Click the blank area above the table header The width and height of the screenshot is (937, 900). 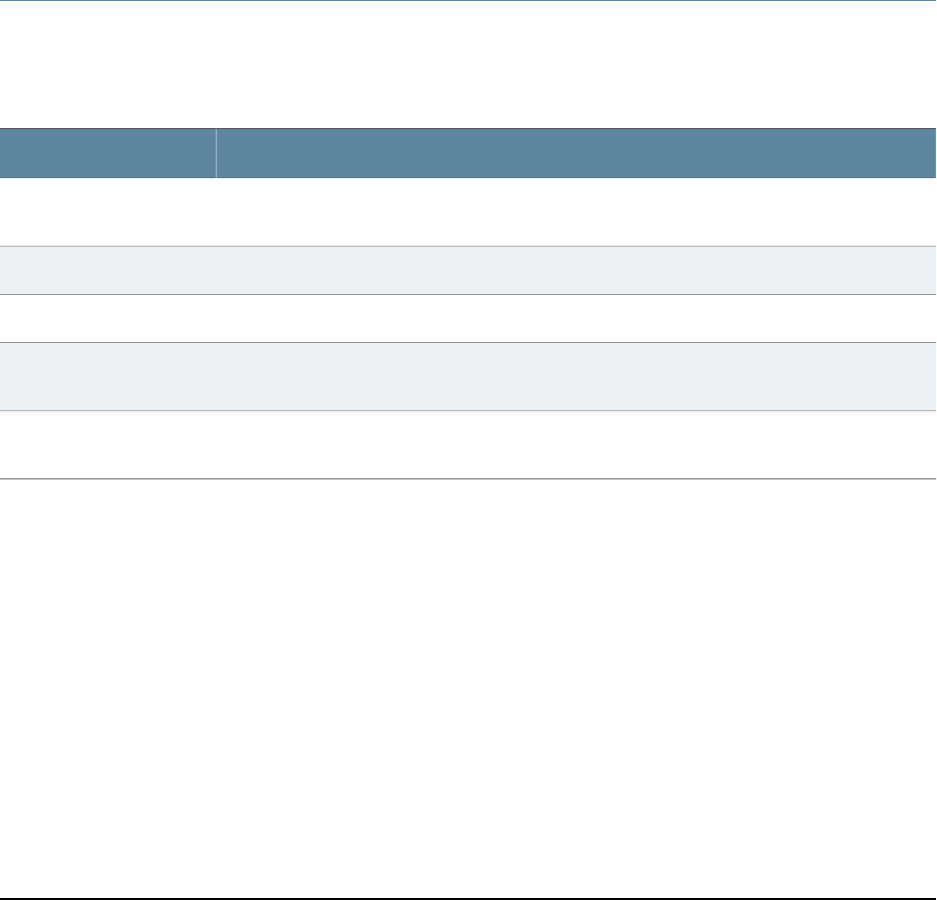(x=468, y=65)
